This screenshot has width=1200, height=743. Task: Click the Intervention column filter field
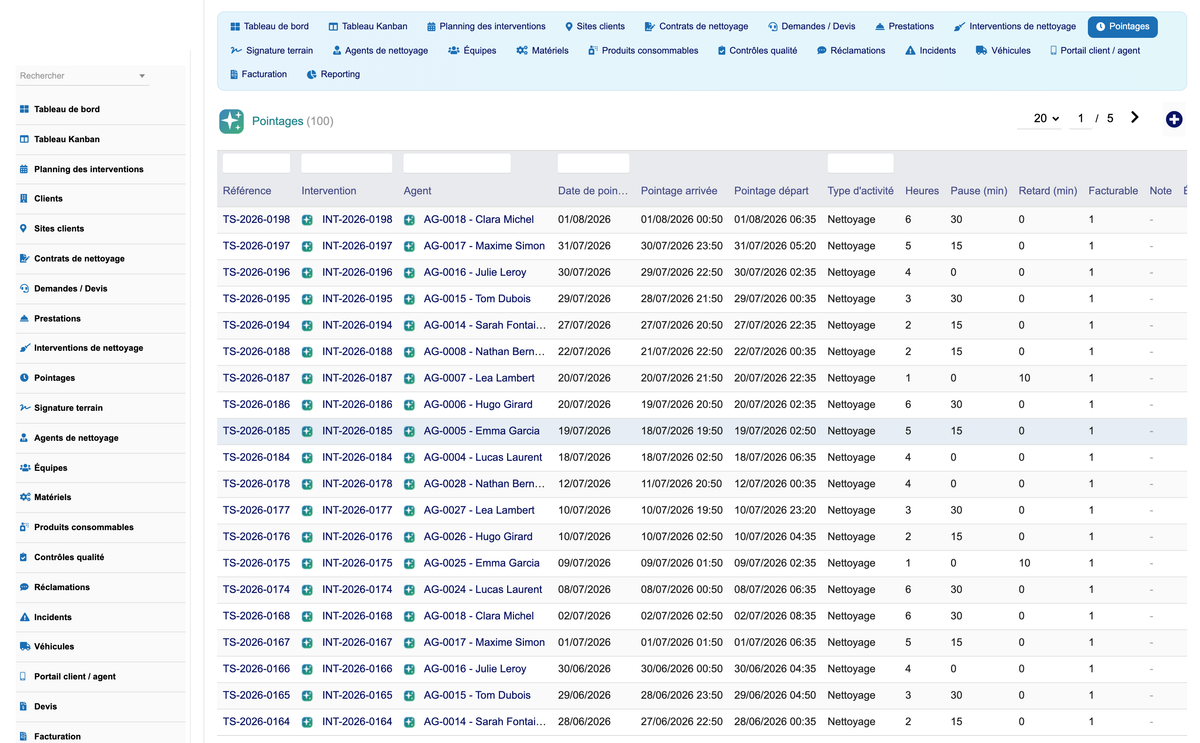[x=347, y=163]
